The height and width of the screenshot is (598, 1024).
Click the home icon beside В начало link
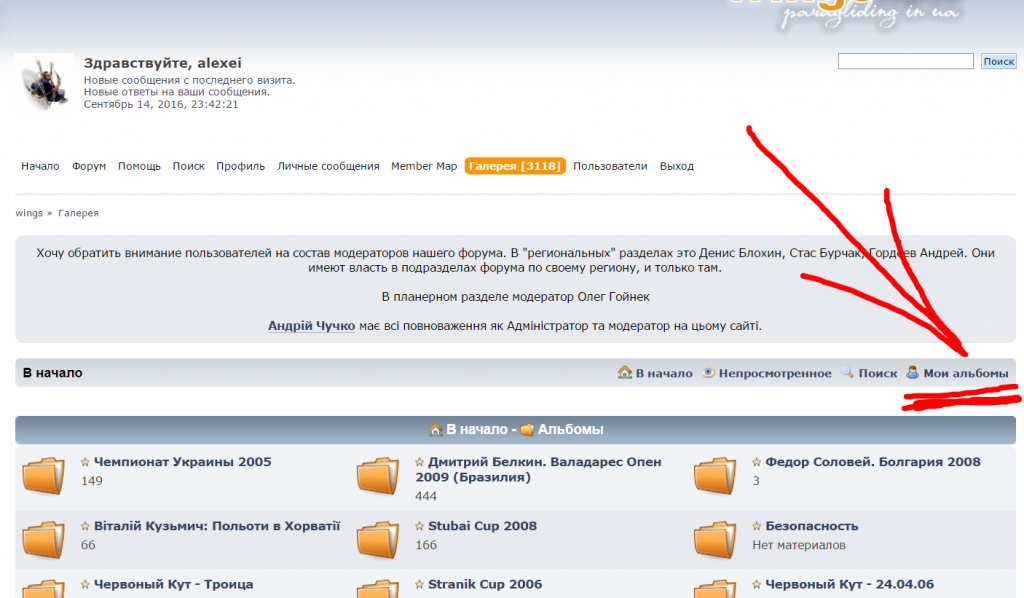click(625, 373)
